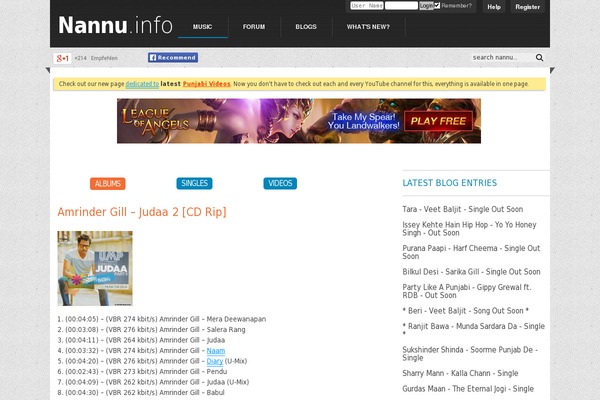The height and width of the screenshot is (400, 600).
Task: Click track 1 Mera Deewanapan text
Action: click(236, 319)
